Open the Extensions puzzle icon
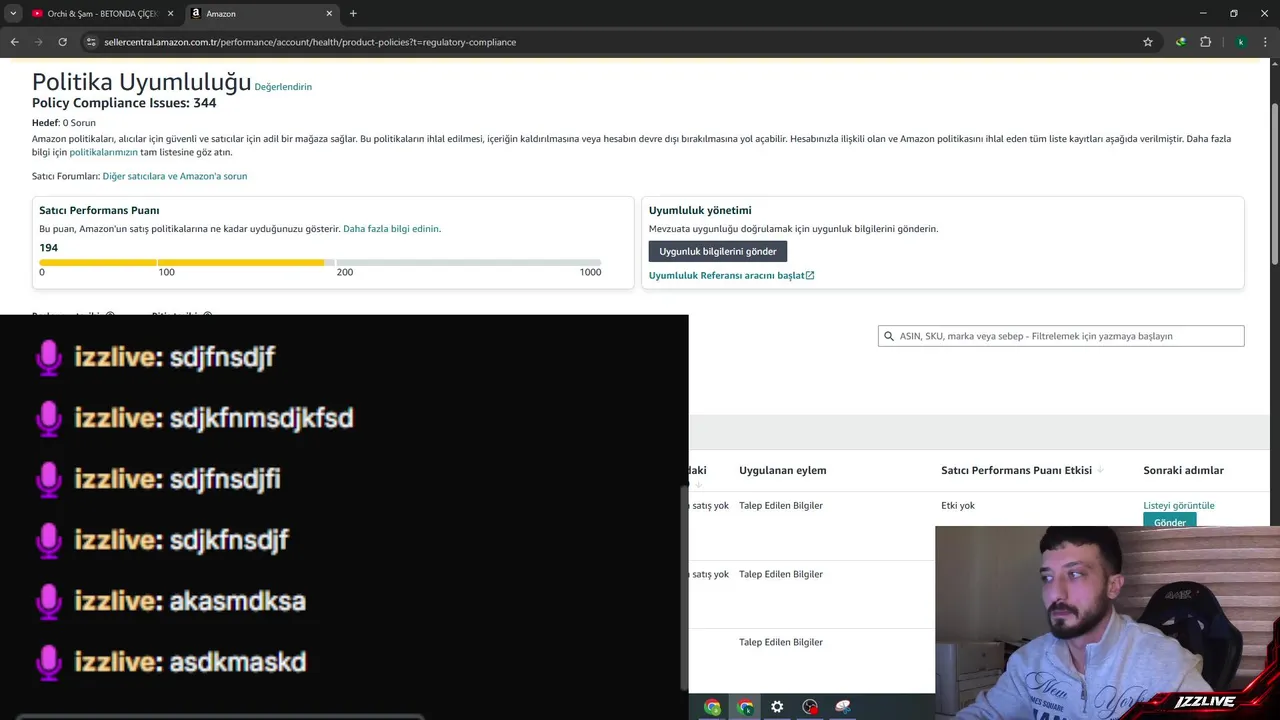Image resolution: width=1280 pixels, height=720 pixels. 1205,42
